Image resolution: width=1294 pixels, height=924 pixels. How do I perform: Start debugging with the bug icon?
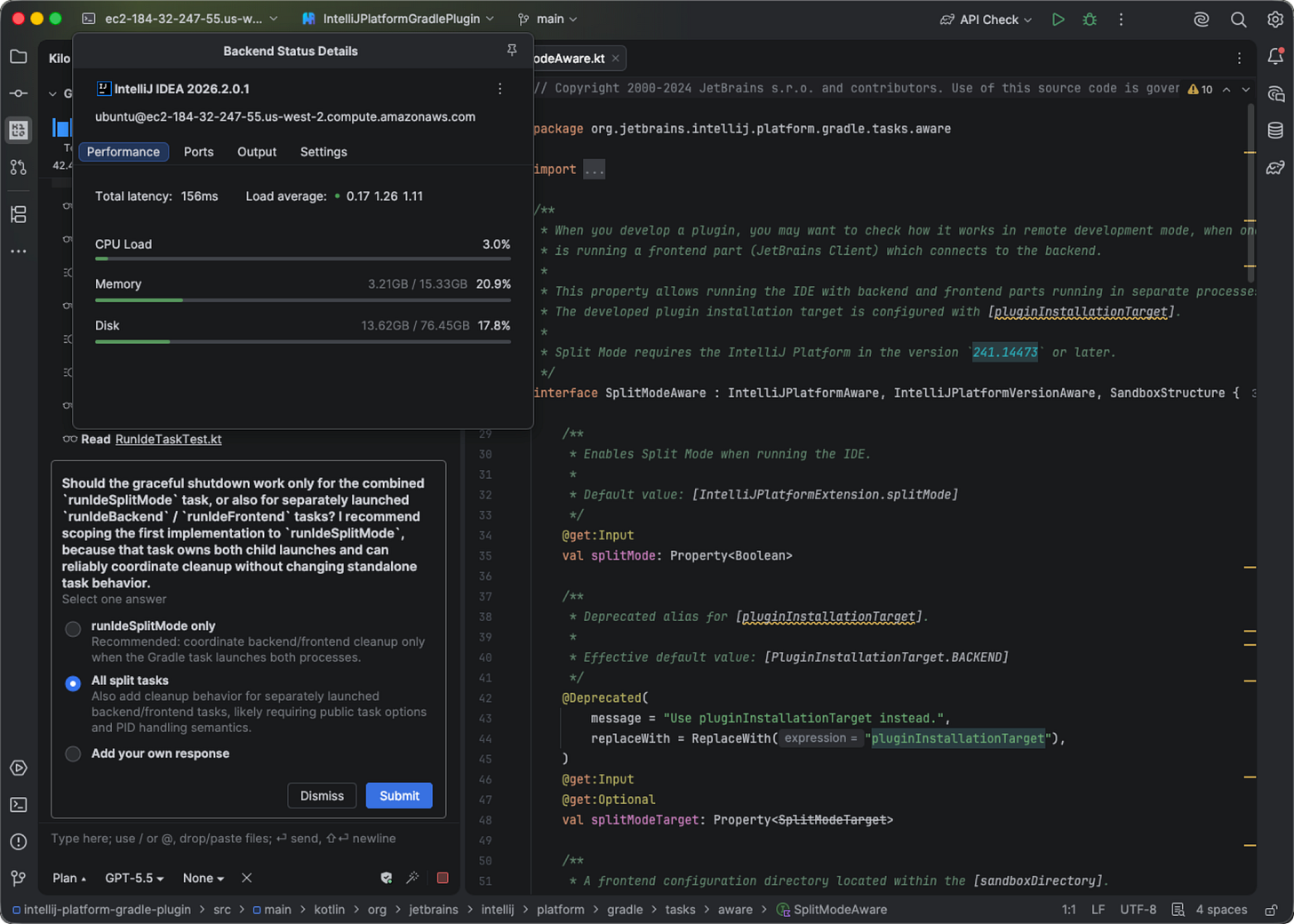click(x=1090, y=19)
